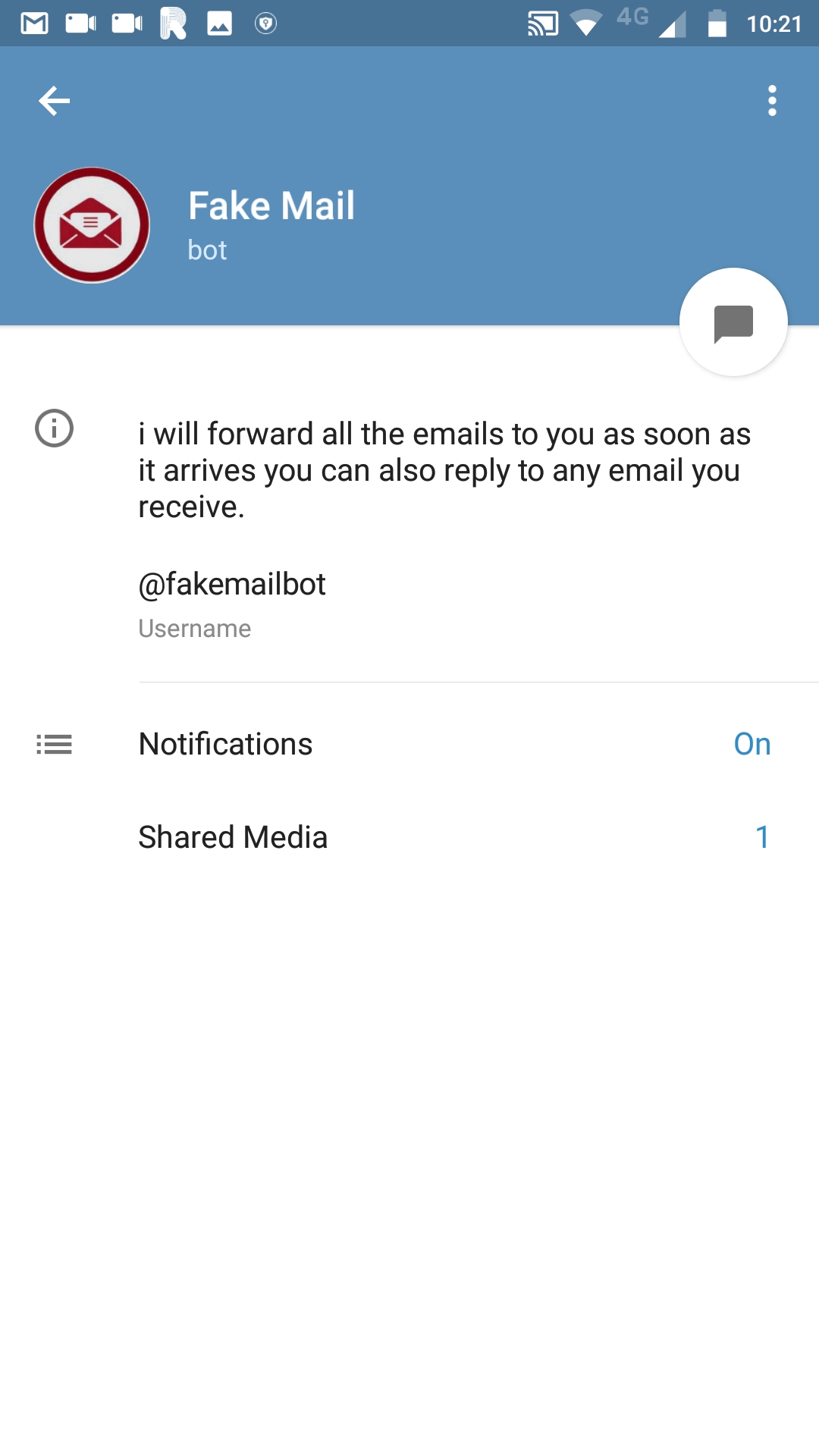Toggle Notifications On setting
819x1456 pixels.
[752, 745]
